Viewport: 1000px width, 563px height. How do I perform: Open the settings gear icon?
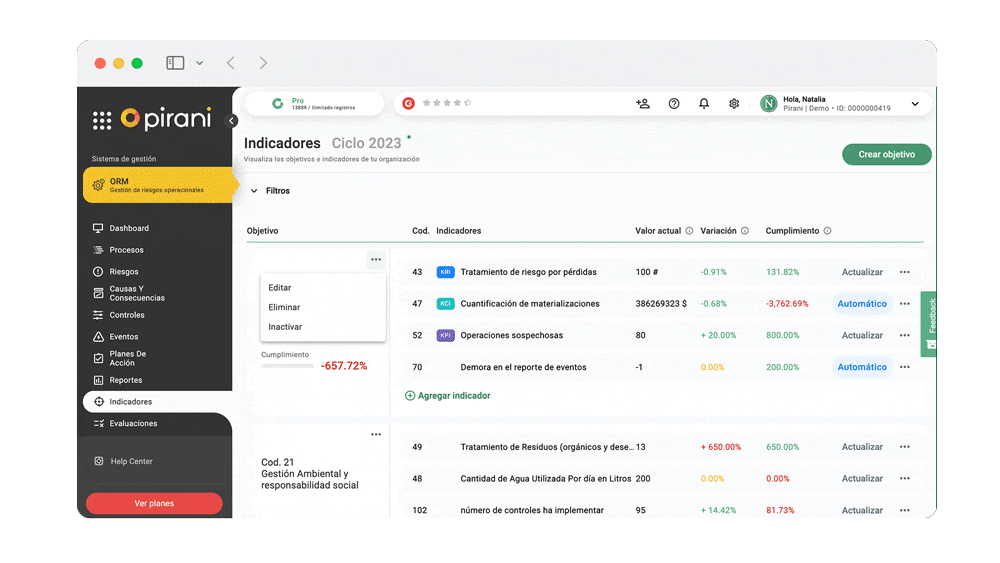coord(734,103)
